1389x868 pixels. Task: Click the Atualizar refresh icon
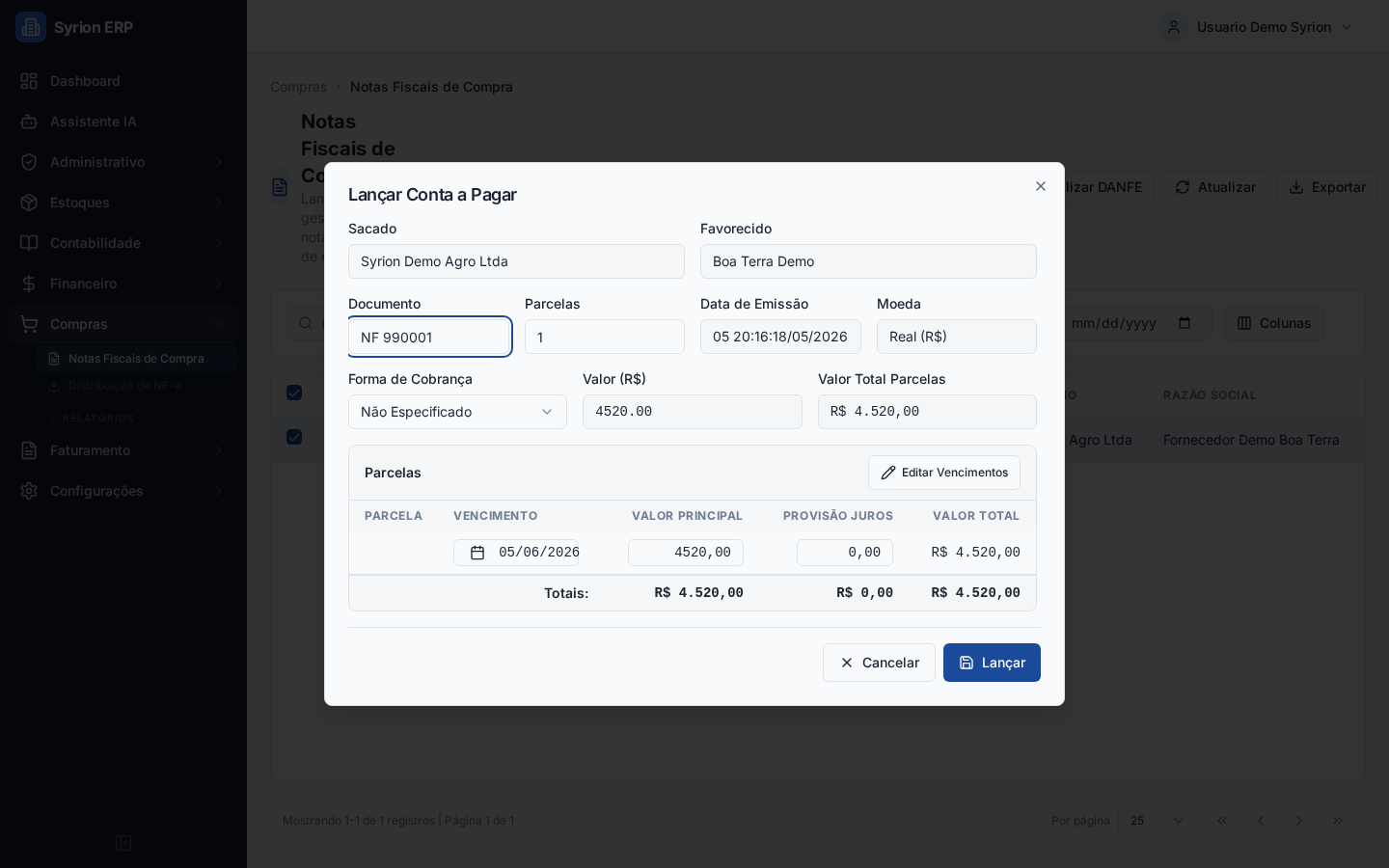click(x=1183, y=187)
